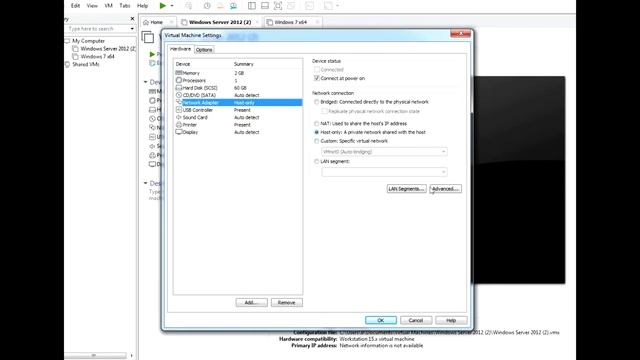The height and width of the screenshot is (360, 640).
Task: Toggle Replicate physical network connection state
Action: (x=324, y=111)
